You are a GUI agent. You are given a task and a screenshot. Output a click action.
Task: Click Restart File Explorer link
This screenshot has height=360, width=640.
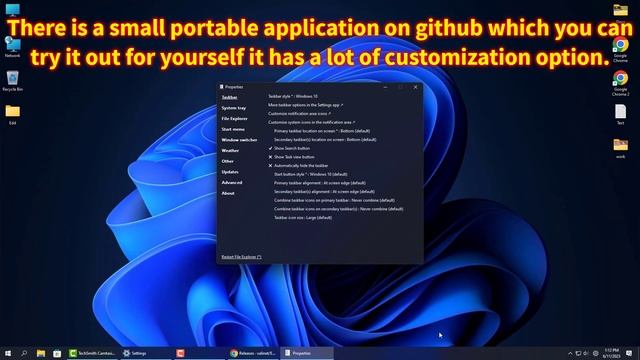tap(241, 257)
